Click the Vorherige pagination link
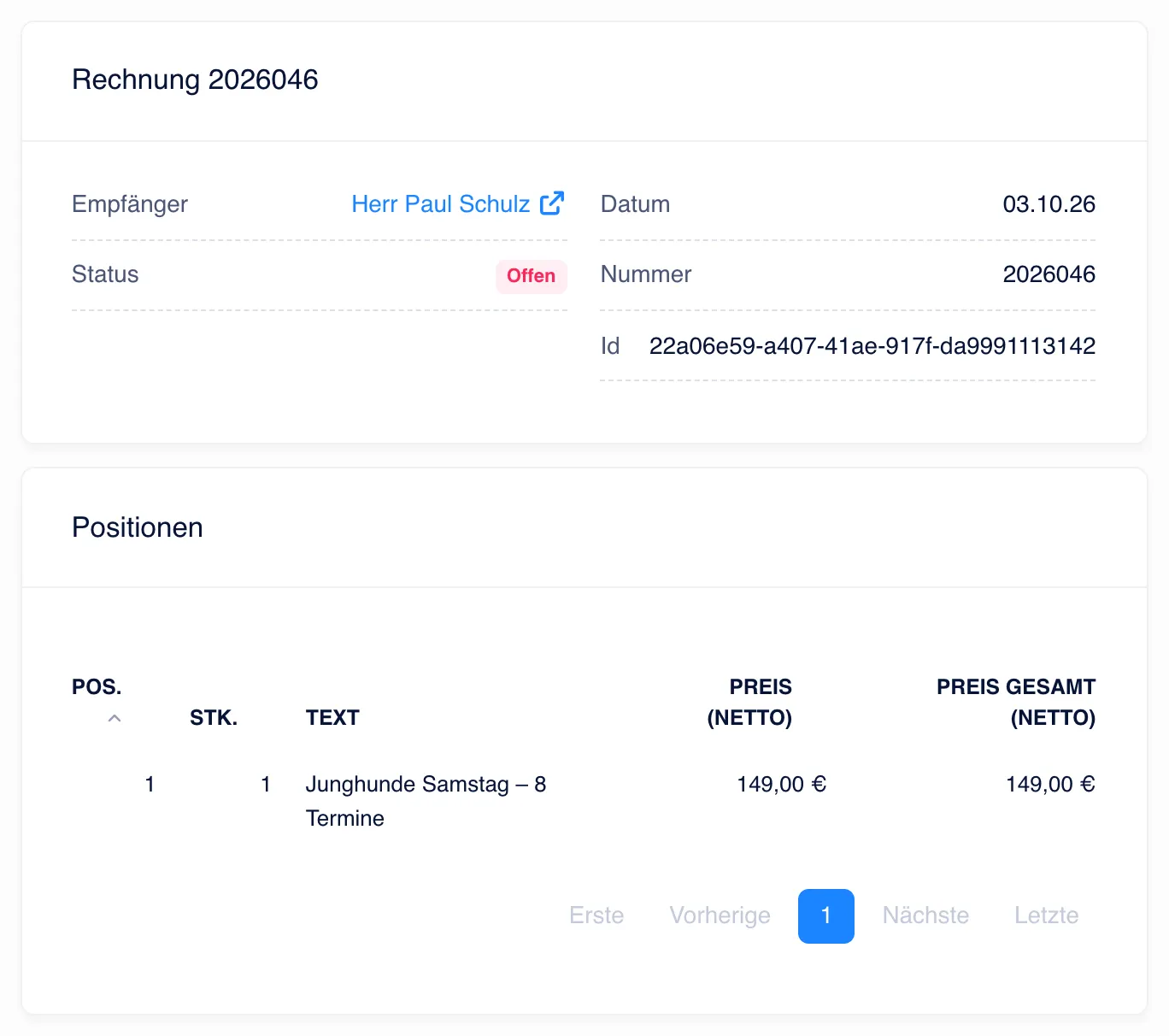The height and width of the screenshot is (1036, 1169). pos(720,915)
